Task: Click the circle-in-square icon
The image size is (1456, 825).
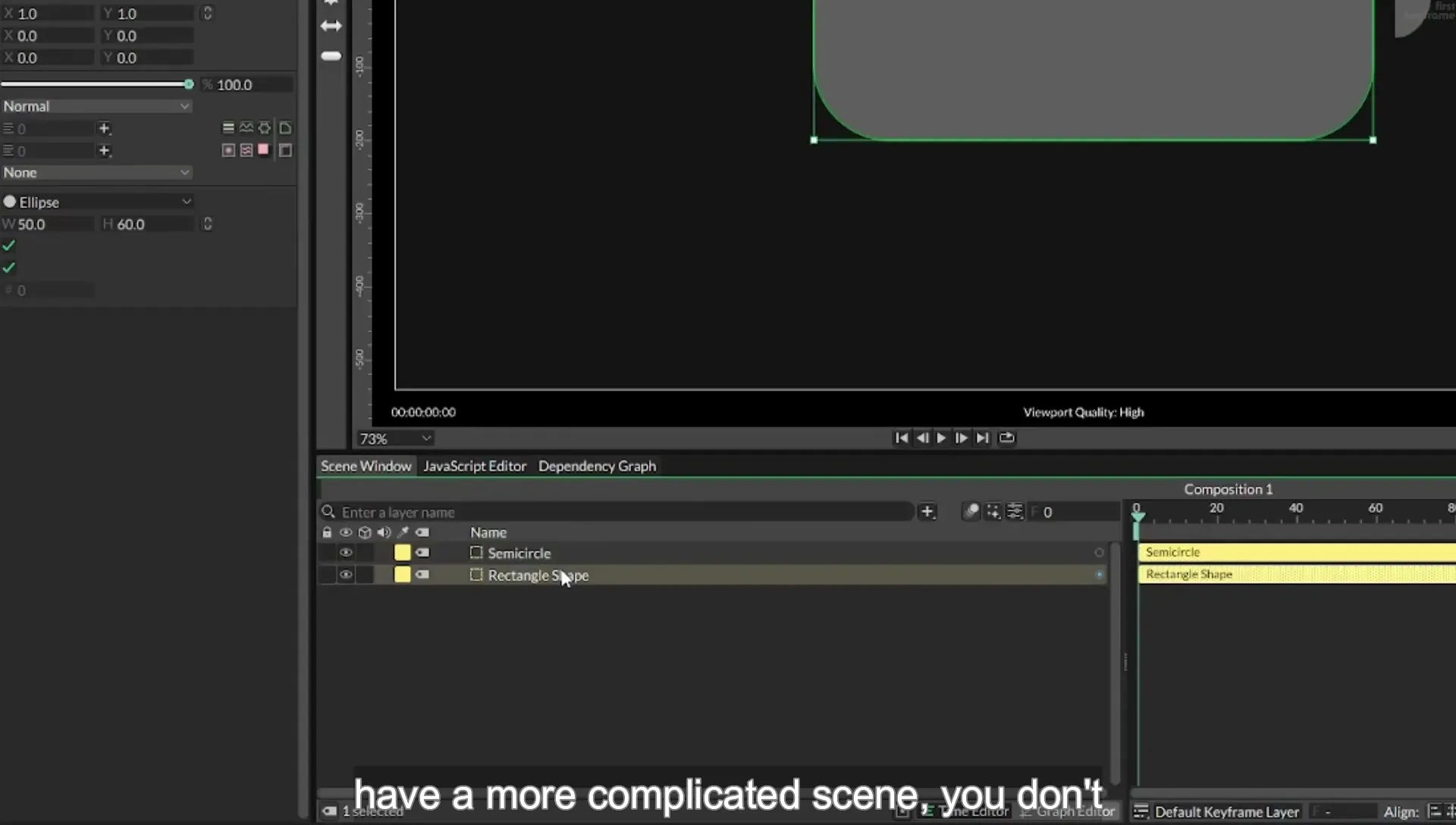Action: pyautogui.click(x=228, y=150)
